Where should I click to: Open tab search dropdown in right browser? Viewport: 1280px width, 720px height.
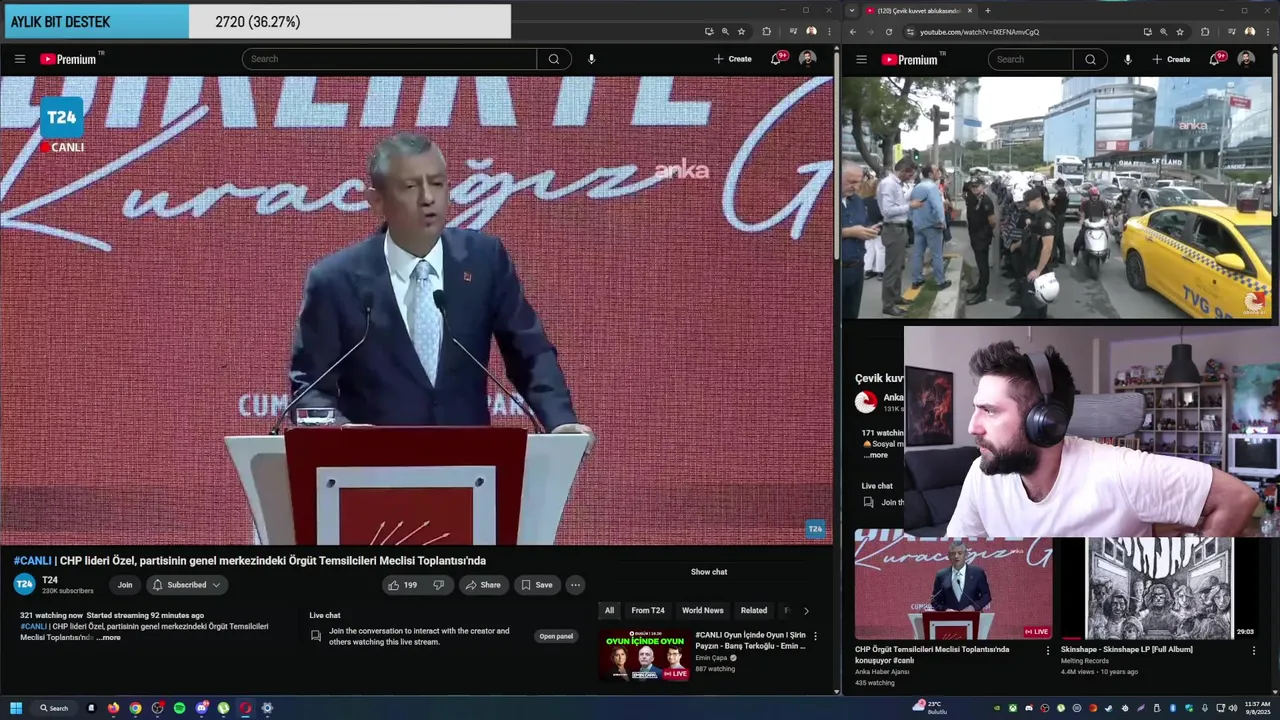(x=851, y=11)
